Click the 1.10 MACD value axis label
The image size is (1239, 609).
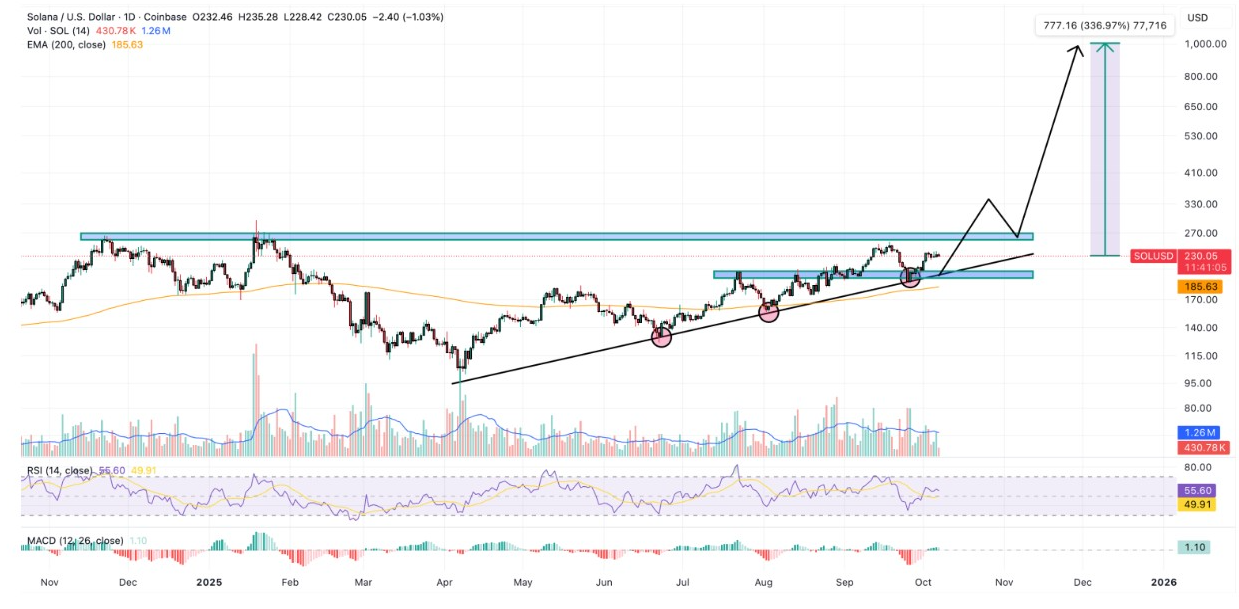1195,547
